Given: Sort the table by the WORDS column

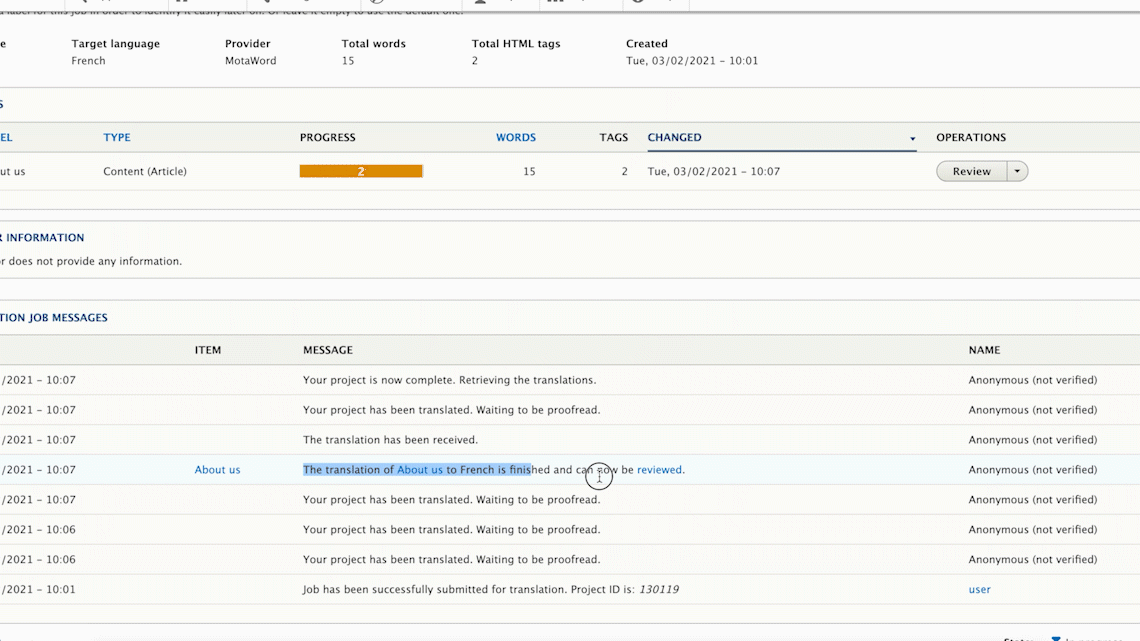Looking at the screenshot, I should [x=516, y=137].
